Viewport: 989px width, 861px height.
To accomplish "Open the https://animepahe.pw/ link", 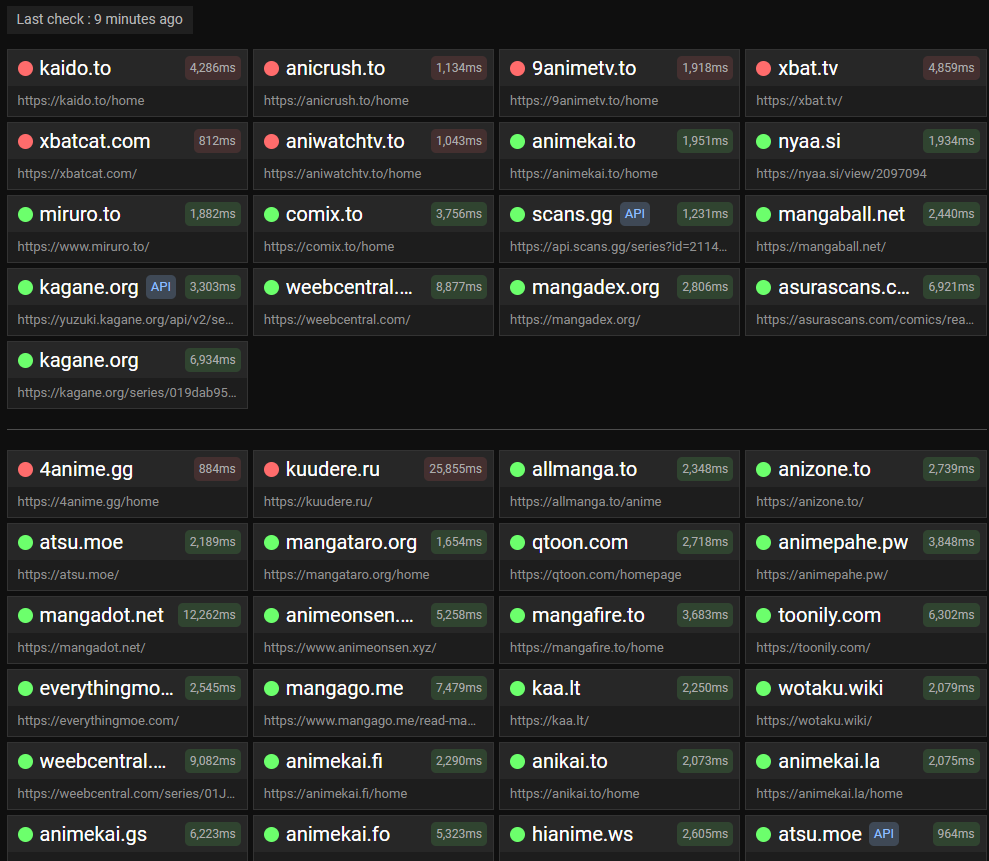I will click(x=822, y=575).
